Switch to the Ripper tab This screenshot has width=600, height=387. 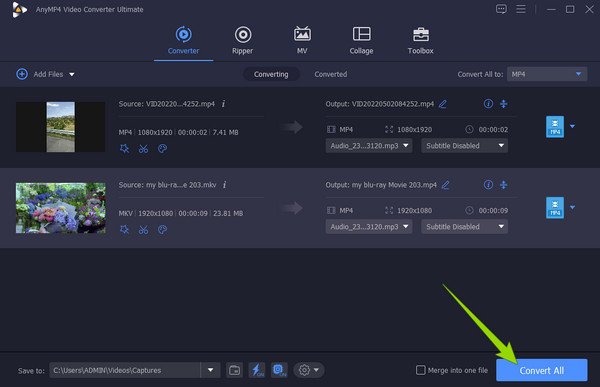(x=243, y=41)
